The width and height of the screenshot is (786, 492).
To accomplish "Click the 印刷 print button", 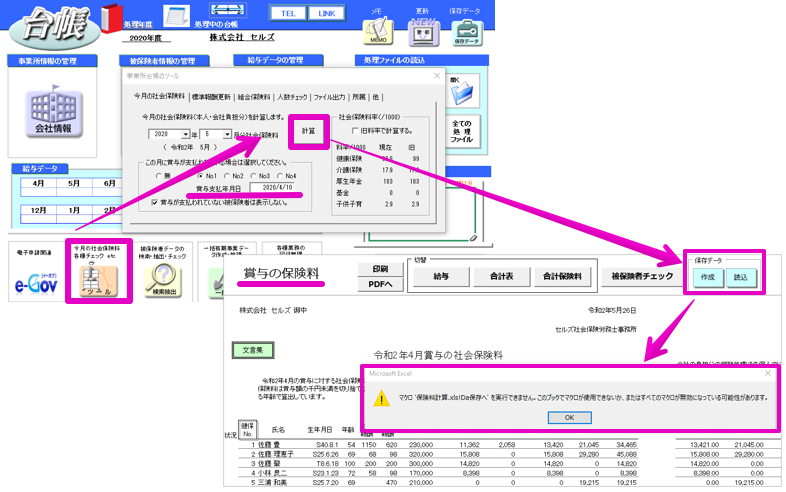I will [380, 269].
